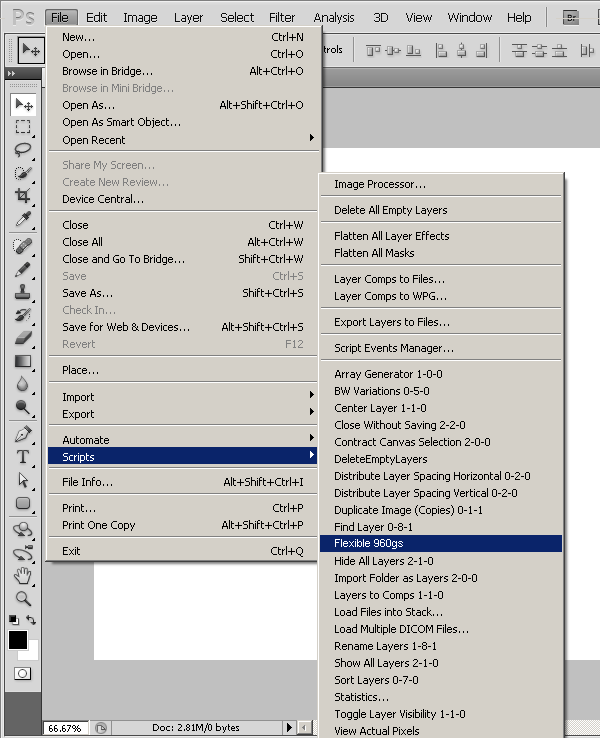This screenshot has height=738, width=600.
Task: Select the Rectangular Marquee tool
Action: tap(23, 127)
